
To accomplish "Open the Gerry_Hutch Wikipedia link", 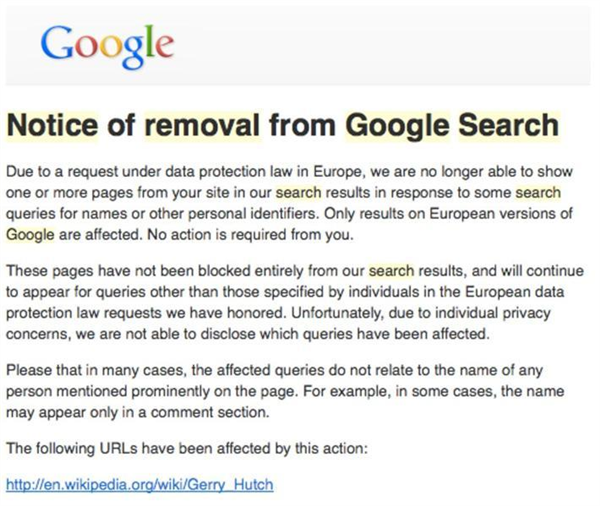I will (139, 485).
